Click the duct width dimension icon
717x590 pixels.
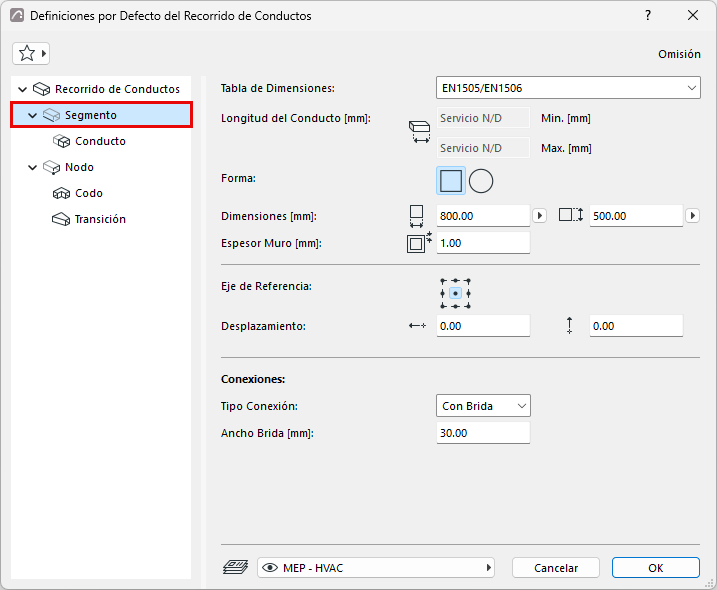click(416, 216)
